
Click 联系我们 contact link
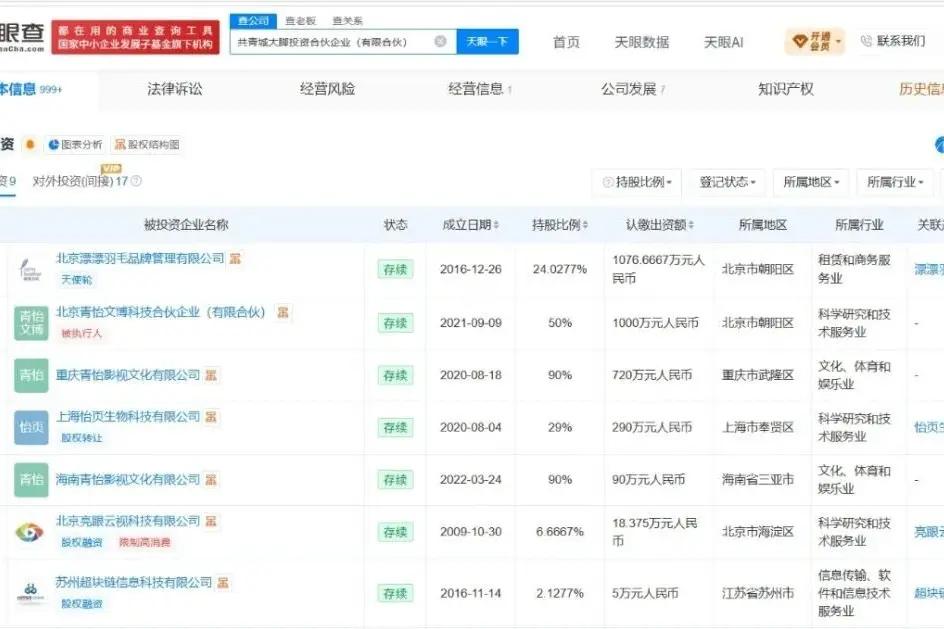[893, 41]
